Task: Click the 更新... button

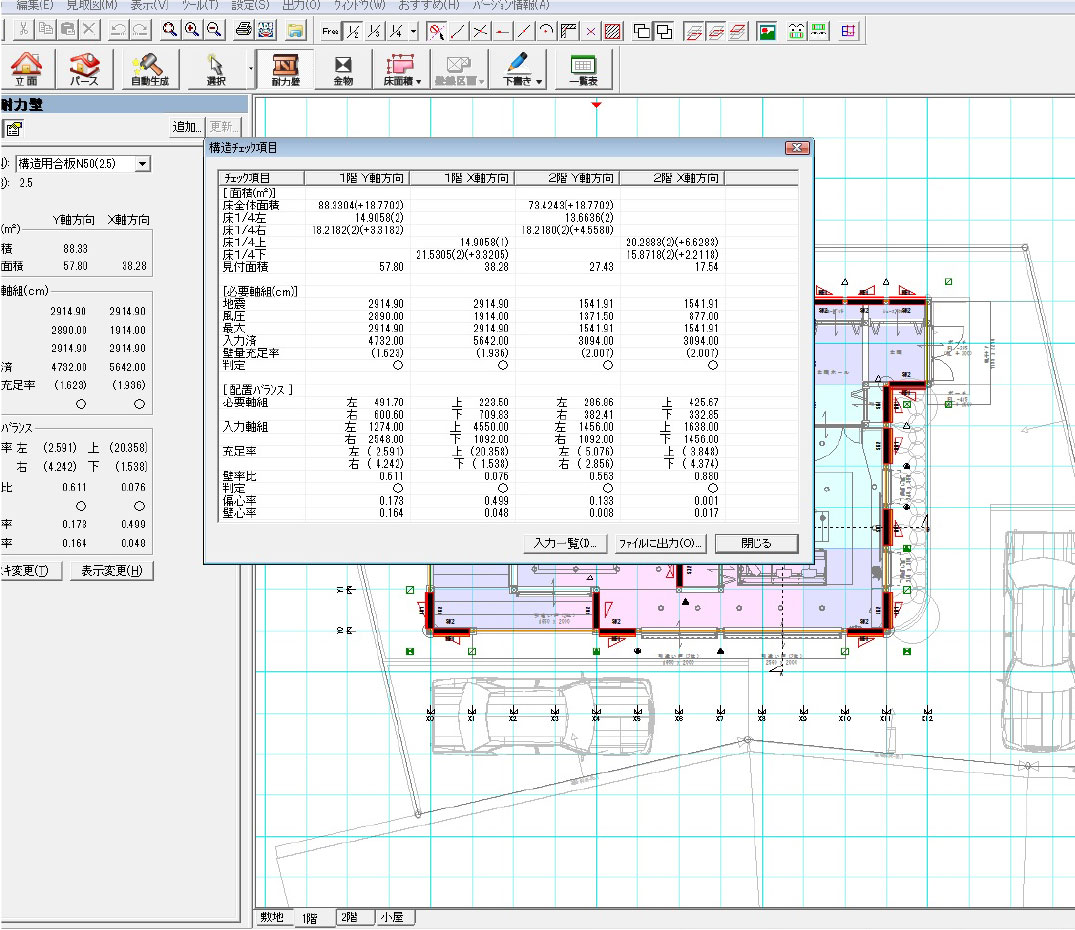Action: [x=224, y=127]
